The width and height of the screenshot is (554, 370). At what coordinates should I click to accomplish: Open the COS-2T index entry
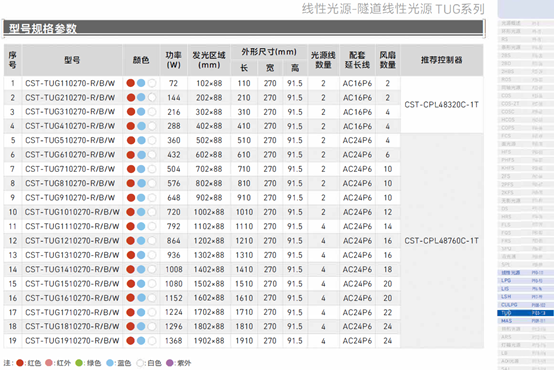[525, 104]
